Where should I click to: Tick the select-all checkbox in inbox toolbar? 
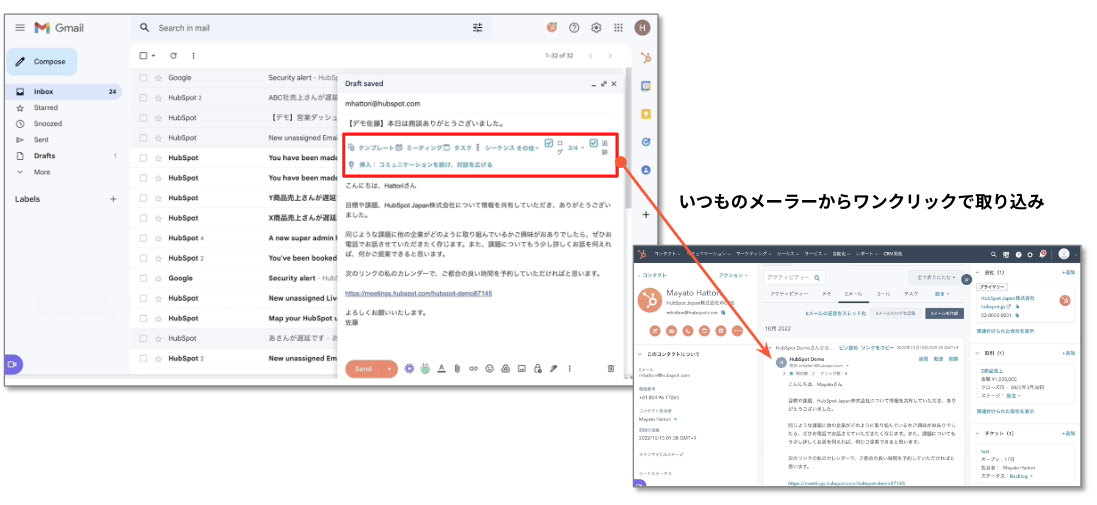pyautogui.click(x=143, y=56)
